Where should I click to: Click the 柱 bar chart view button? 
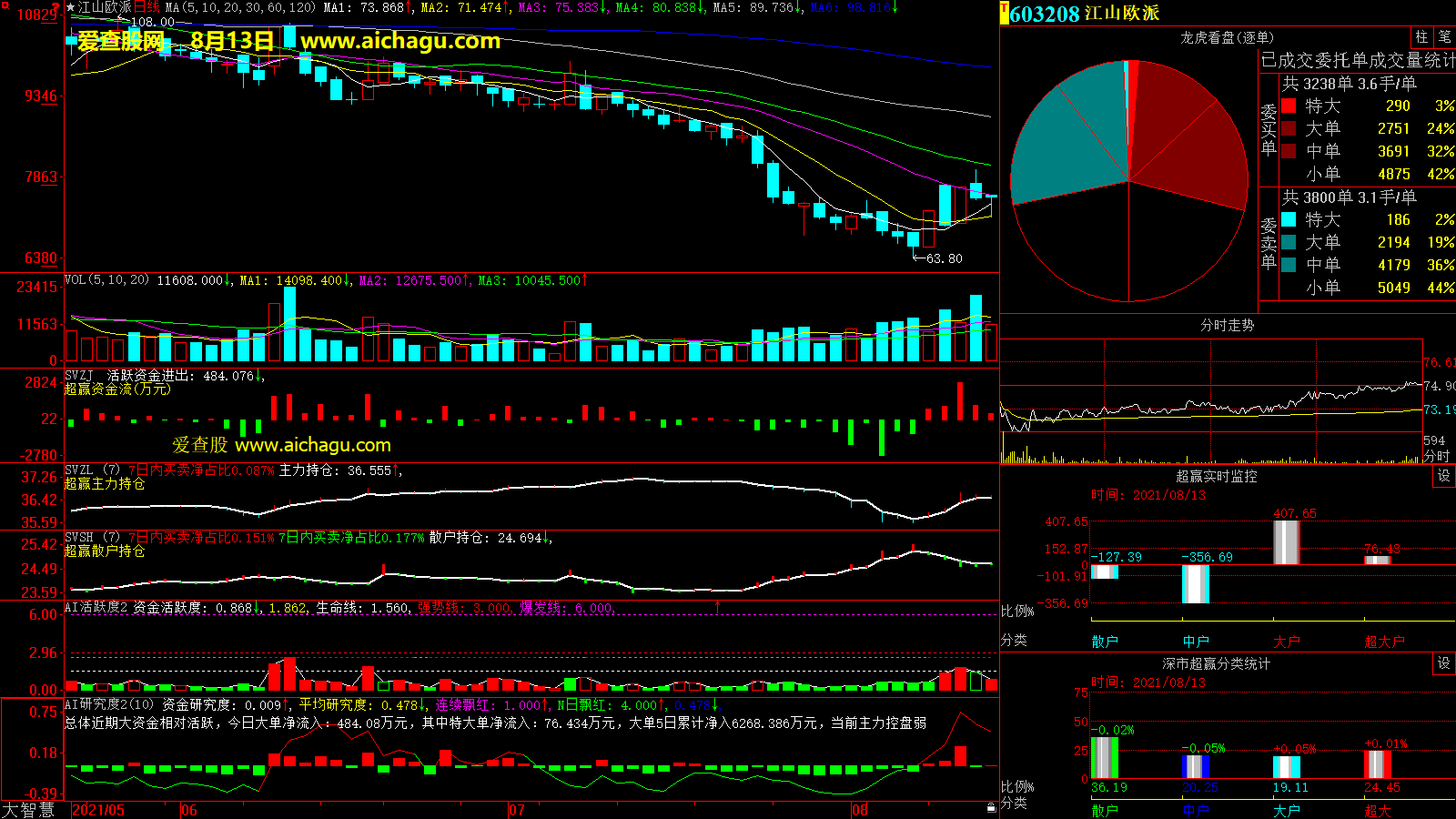click(1421, 37)
